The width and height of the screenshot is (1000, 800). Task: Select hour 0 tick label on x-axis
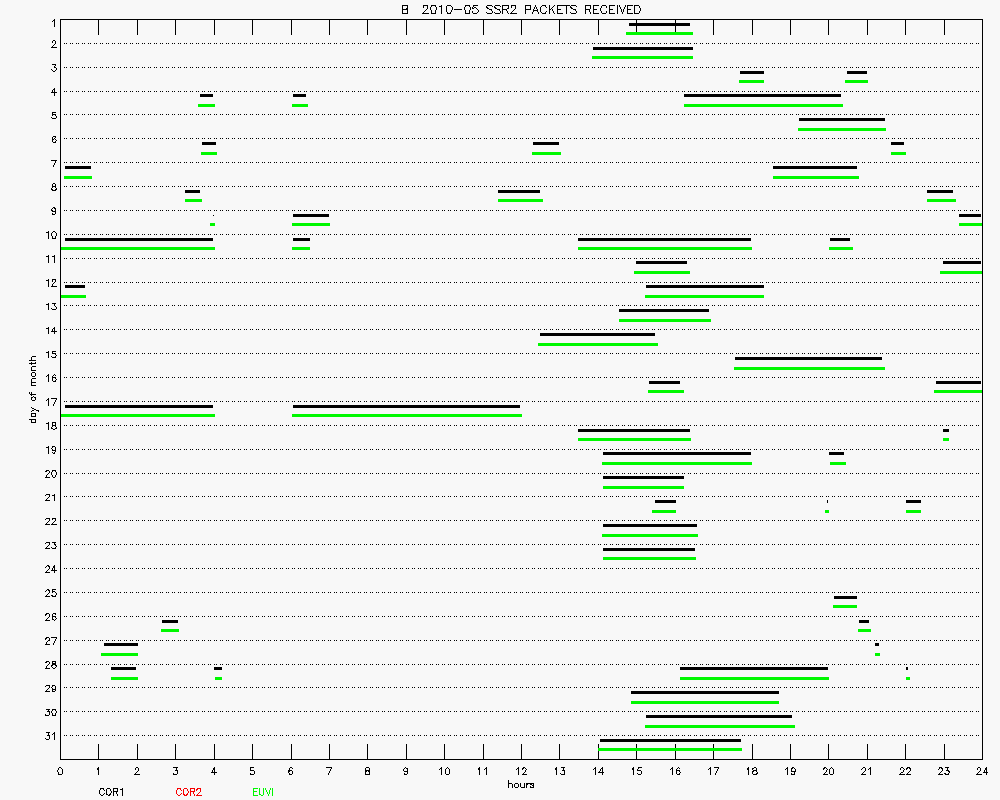61,771
